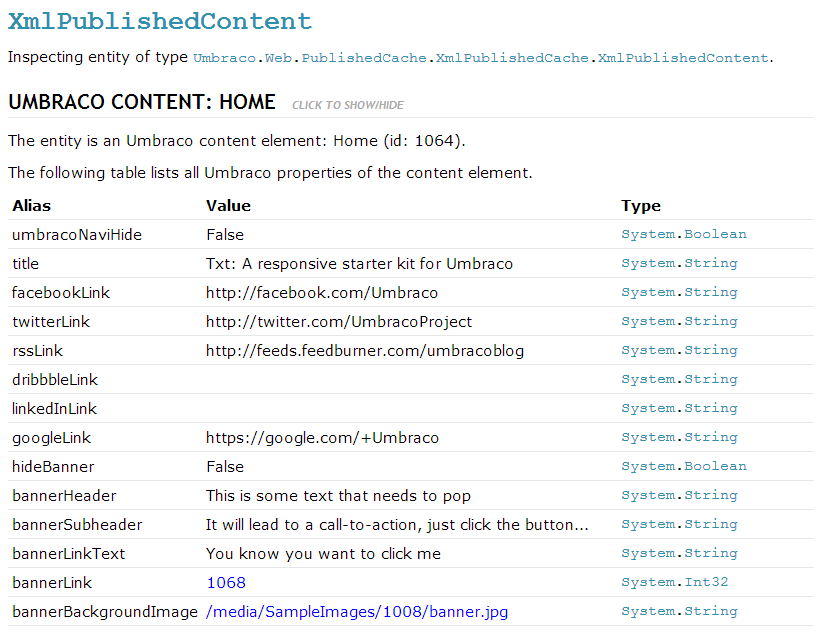
Task: Click the 'Click to show/hide' label
Action: [x=348, y=105]
